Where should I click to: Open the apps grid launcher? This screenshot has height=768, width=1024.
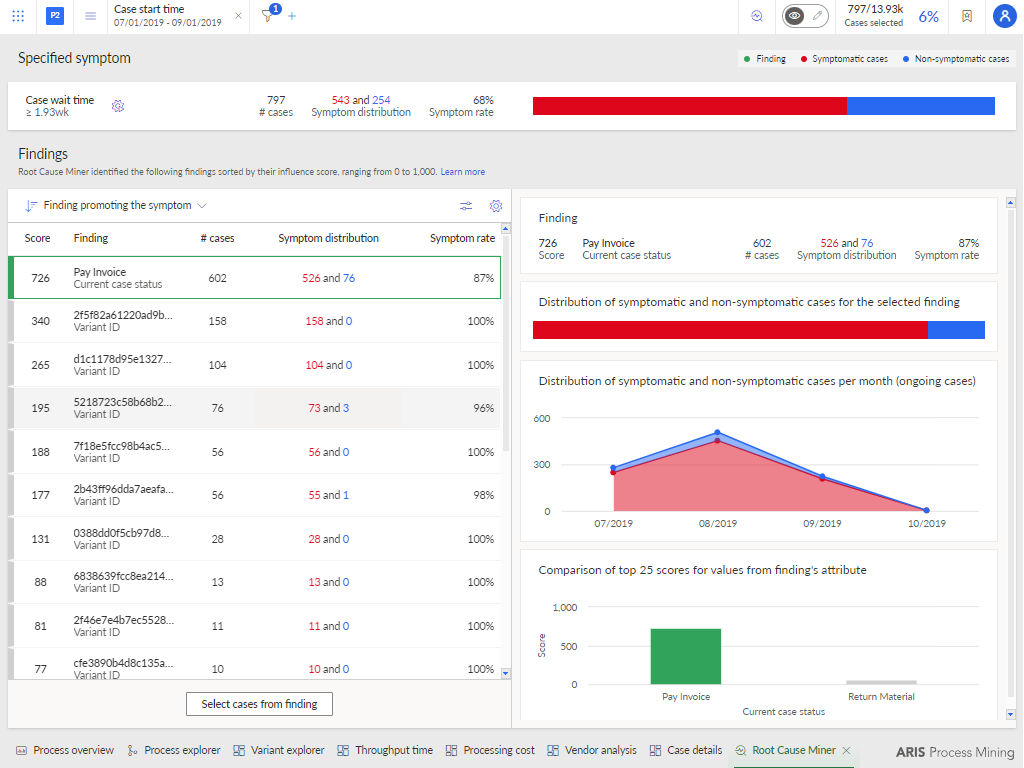click(18, 16)
